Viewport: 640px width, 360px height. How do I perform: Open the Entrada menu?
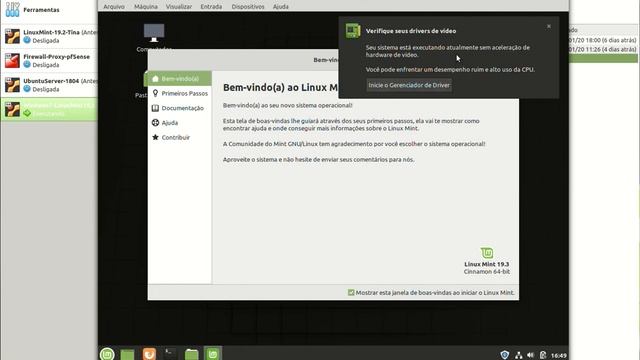click(x=211, y=7)
